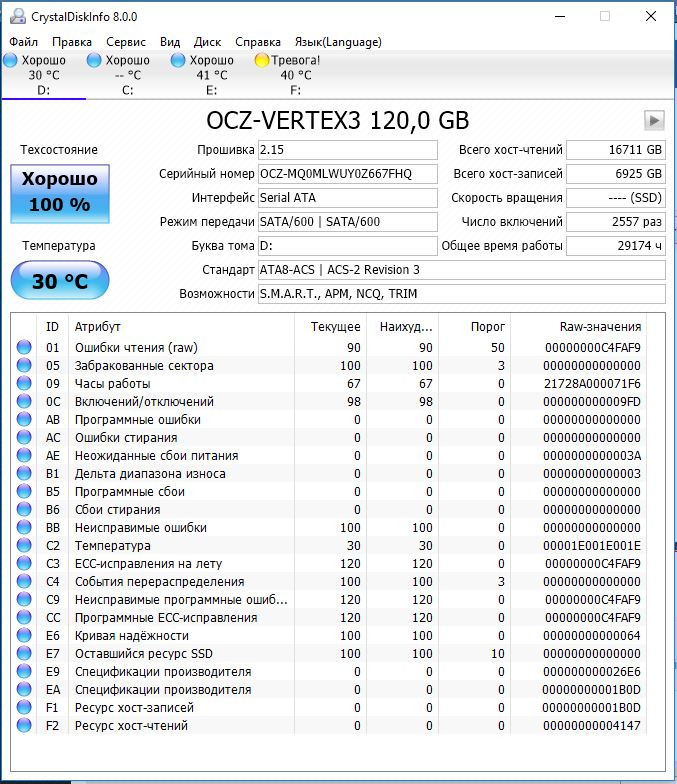
Task: Click the host reads value 16711 GB
Action: click(x=616, y=150)
